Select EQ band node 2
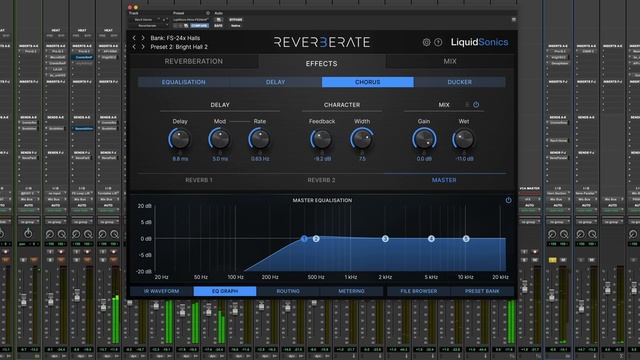Viewport: 640px width, 360px height. 316,239
